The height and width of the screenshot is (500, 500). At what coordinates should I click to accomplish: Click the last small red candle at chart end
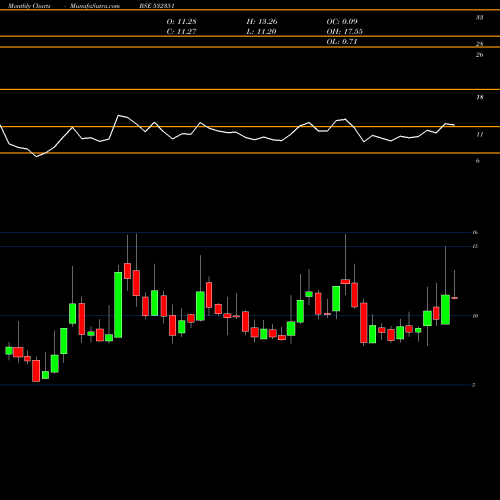coord(454,298)
